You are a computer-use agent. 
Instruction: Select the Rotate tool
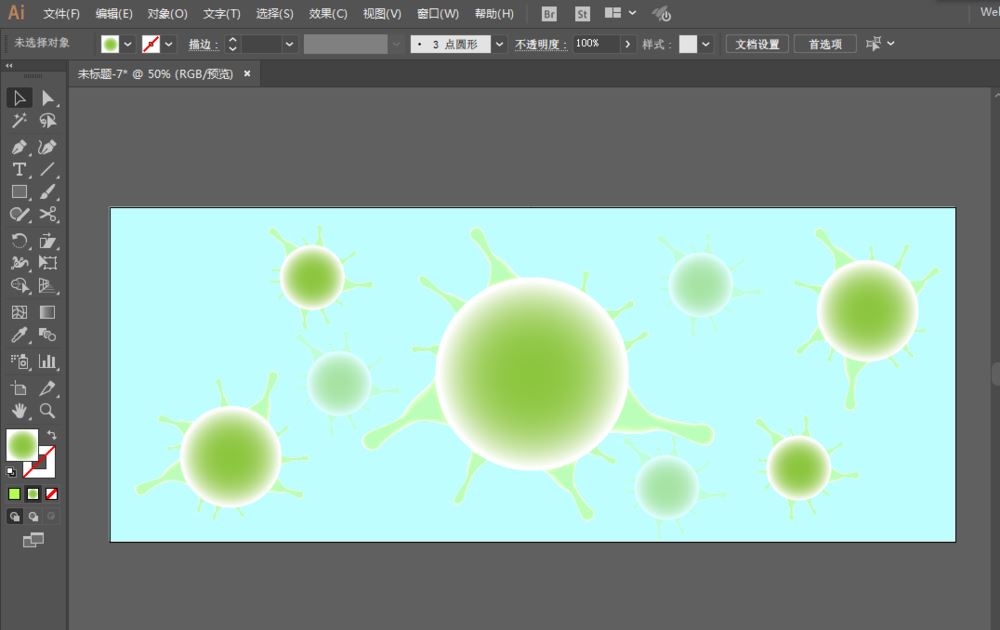click(x=19, y=240)
